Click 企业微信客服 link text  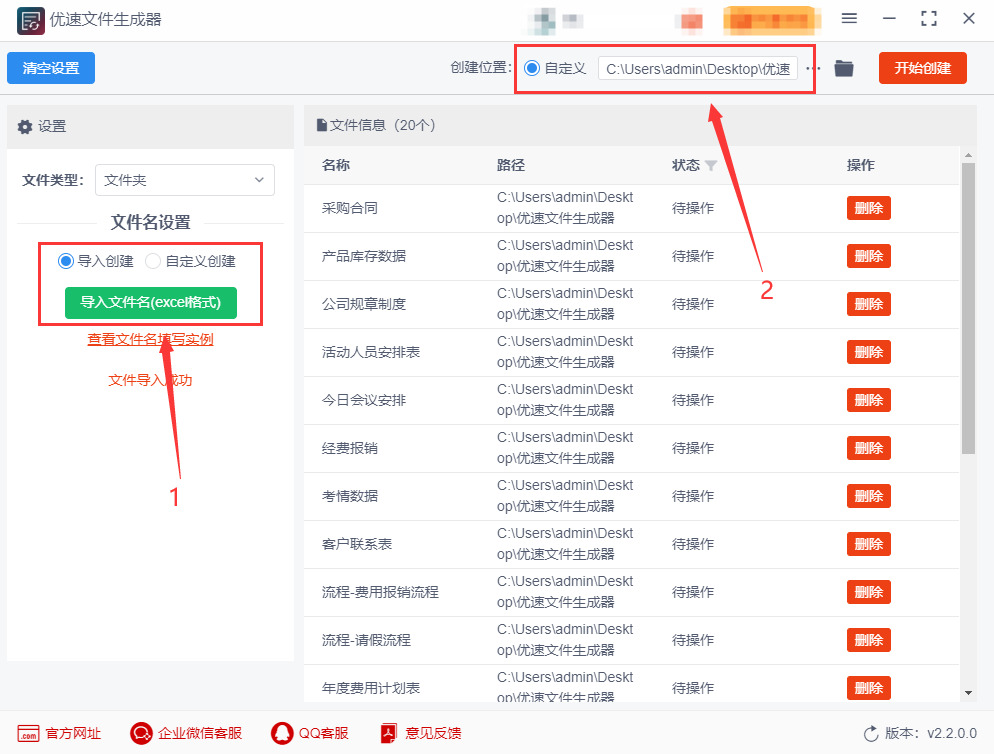pyautogui.click(x=200, y=734)
